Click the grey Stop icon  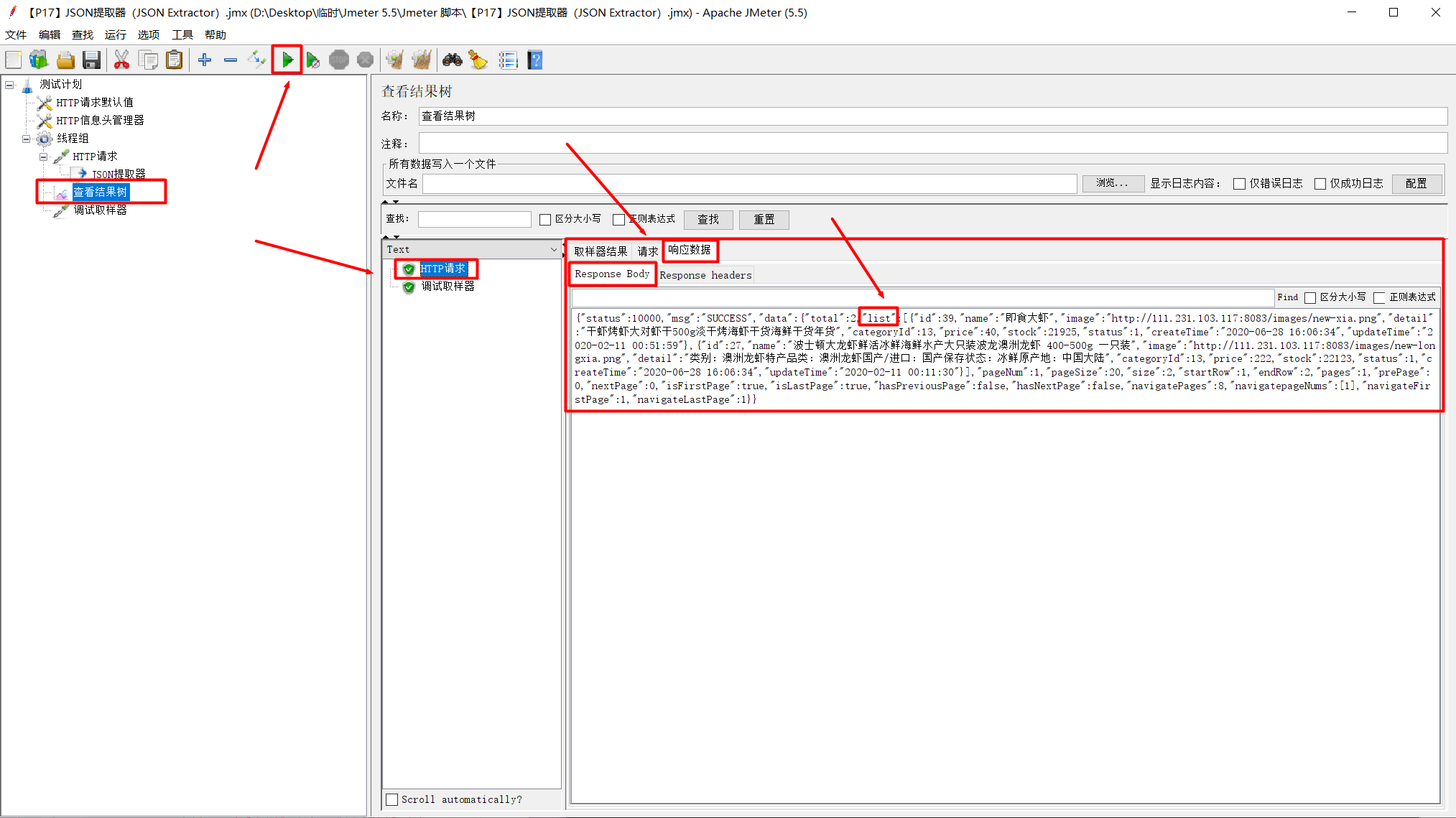(339, 60)
